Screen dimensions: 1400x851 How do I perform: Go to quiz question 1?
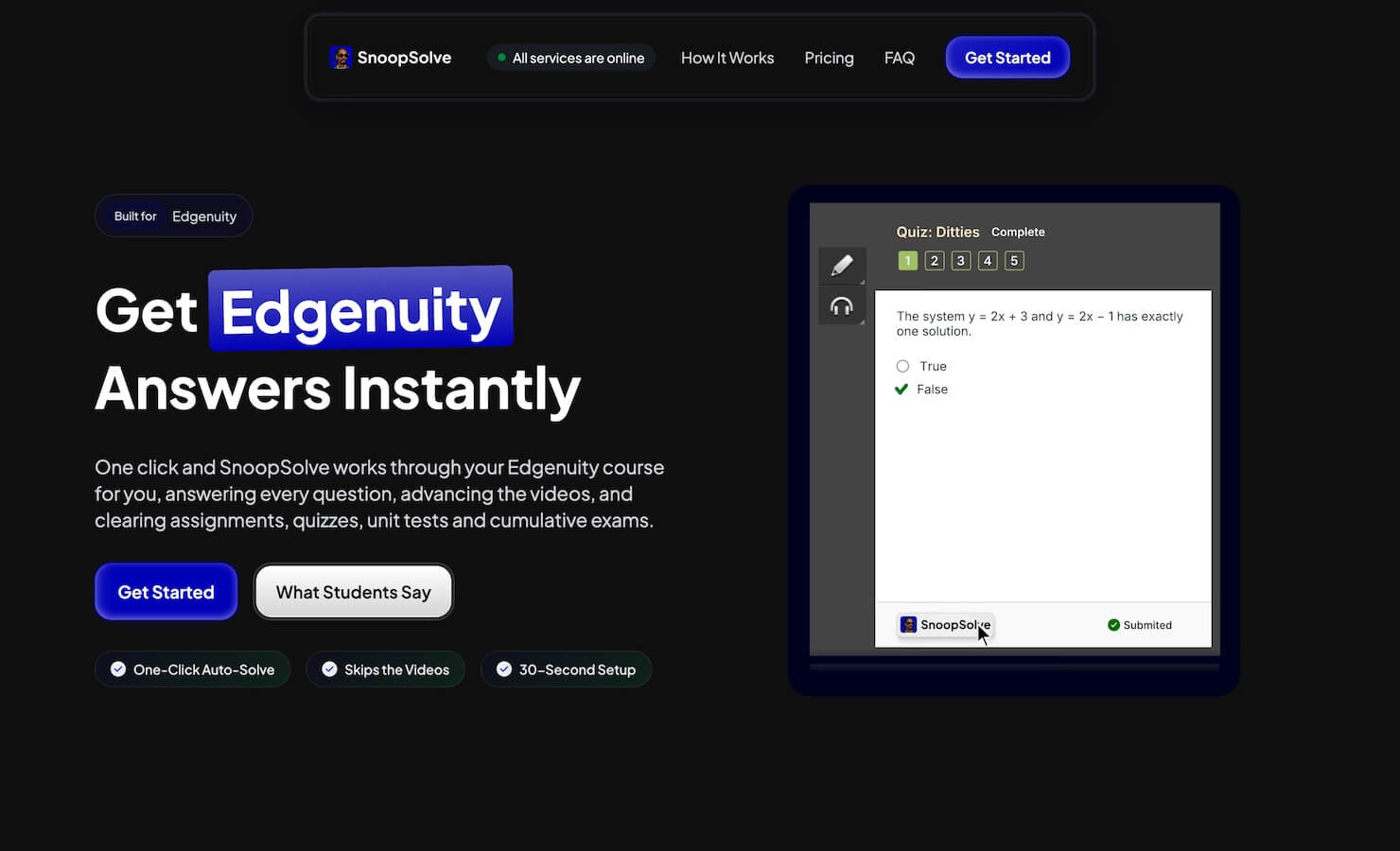[x=908, y=261]
